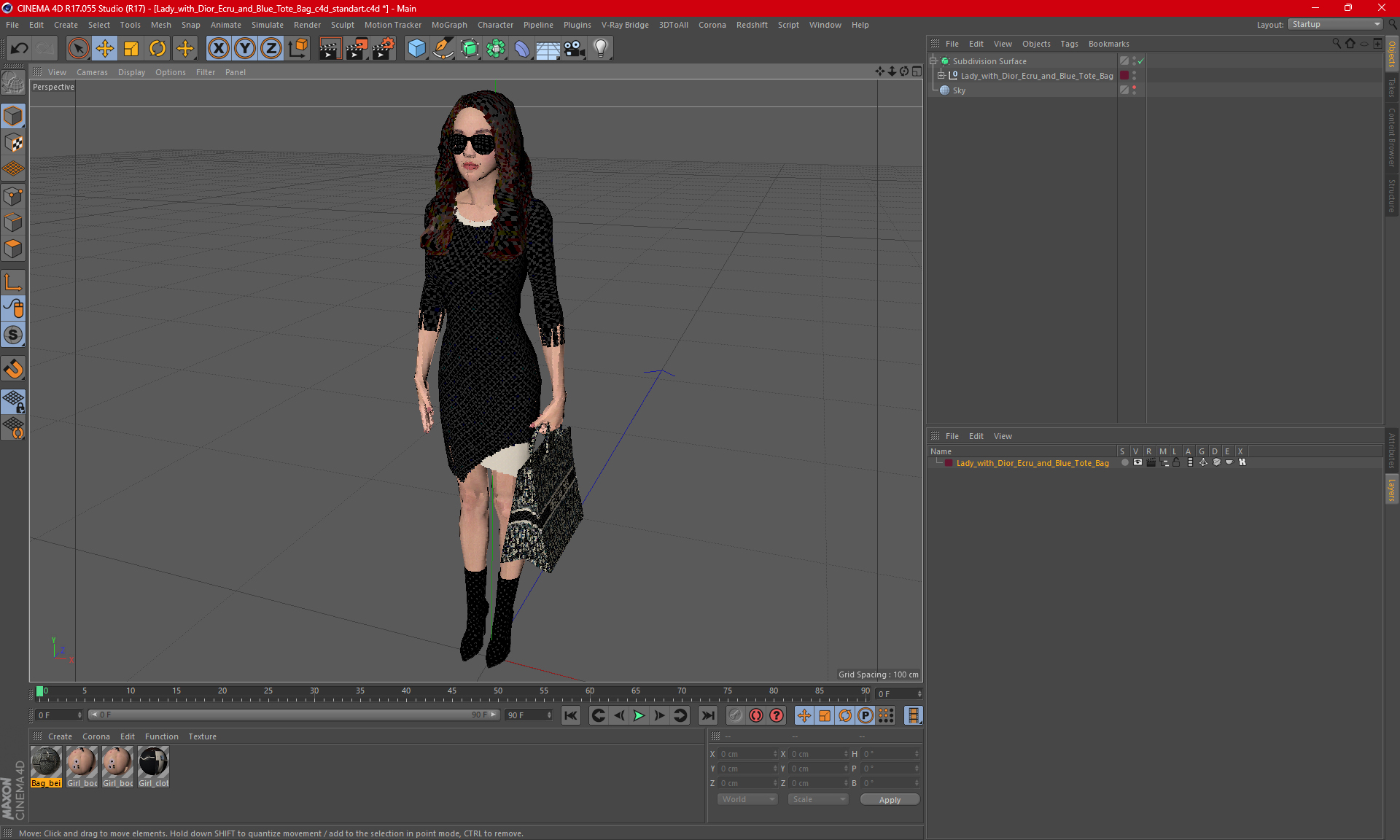Open the Array generator icon
Viewport: 1400px width, 840px height.
coord(496,49)
